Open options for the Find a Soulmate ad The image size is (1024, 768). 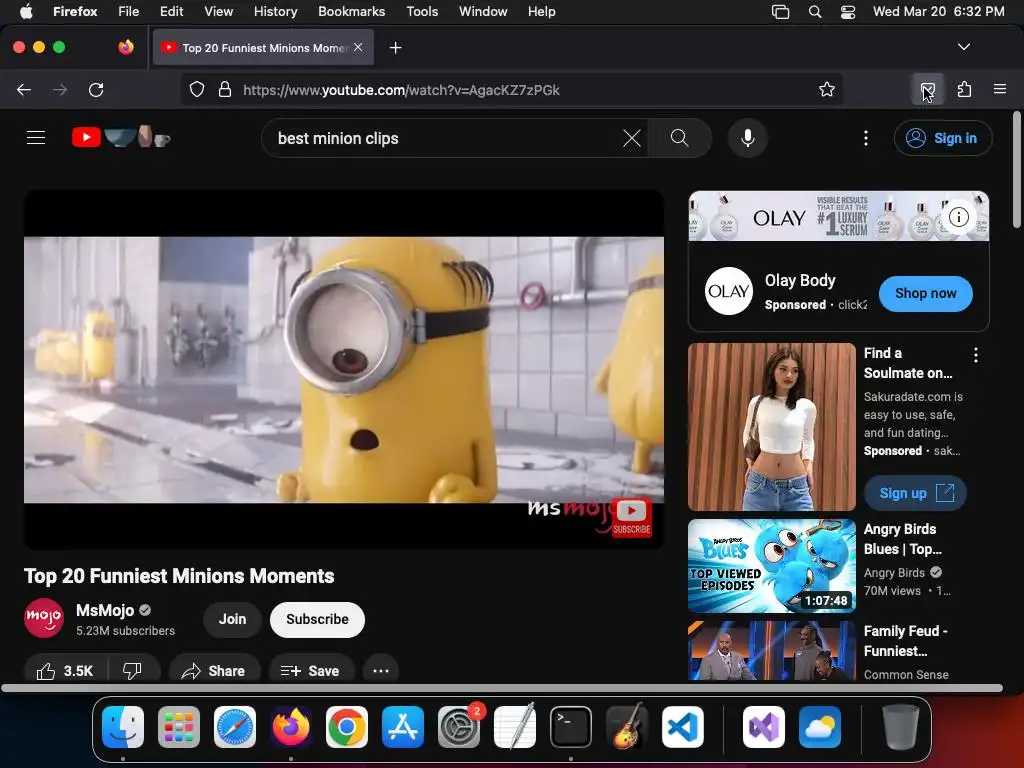pyautogui.click(x=975, y=355)
